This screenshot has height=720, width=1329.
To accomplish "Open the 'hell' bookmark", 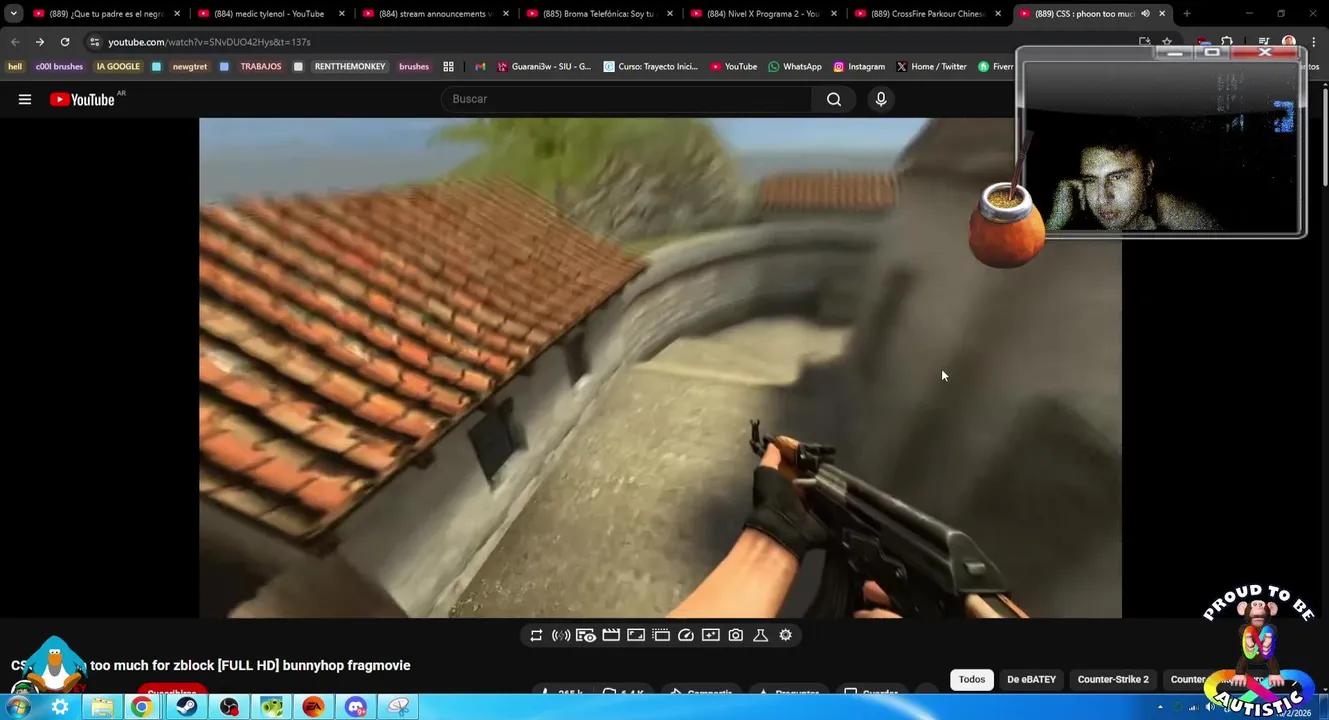I will [15, 67].
